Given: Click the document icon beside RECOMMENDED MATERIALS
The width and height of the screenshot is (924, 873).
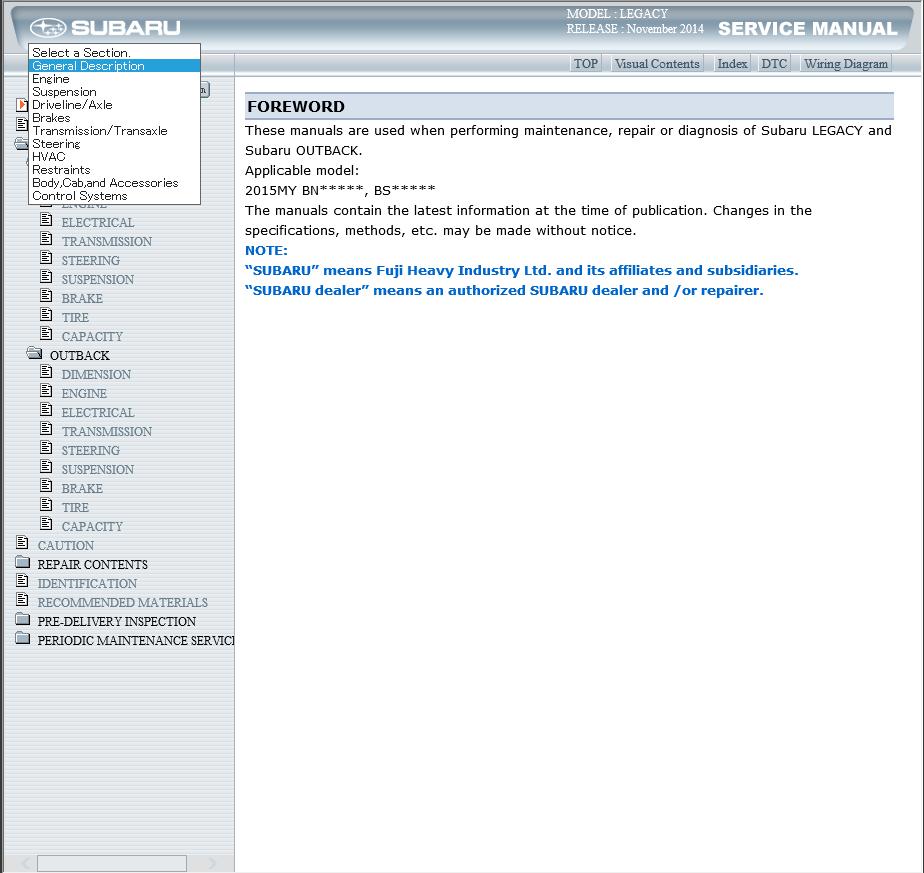Looking at the screenshot, I should (22, 599).
